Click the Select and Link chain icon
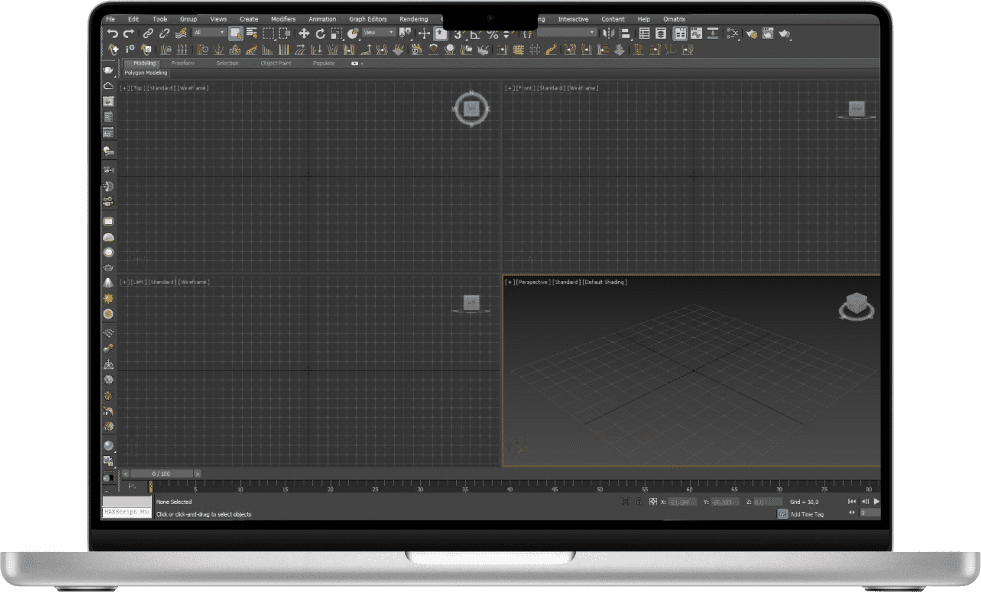 [x=147, y=33]
